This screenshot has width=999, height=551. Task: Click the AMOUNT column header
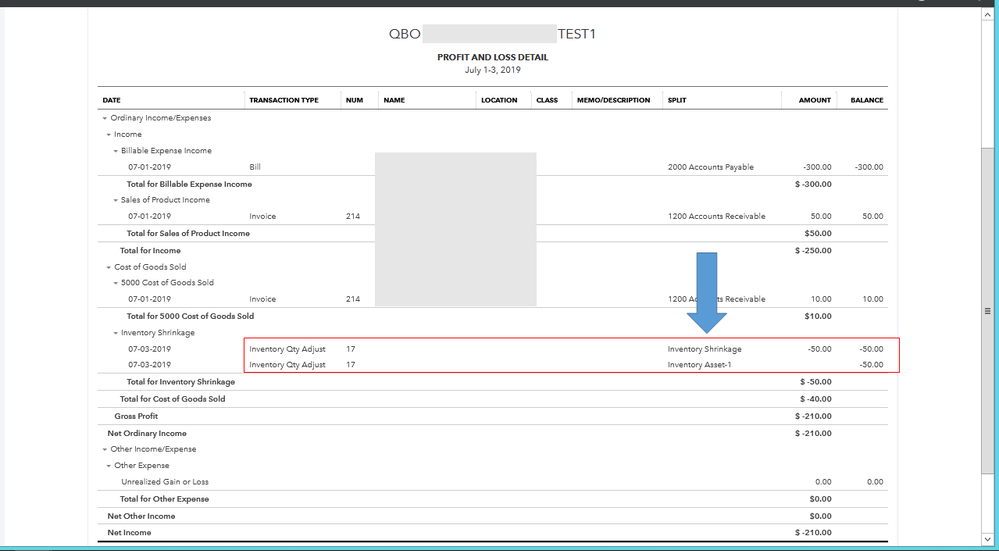815,101
